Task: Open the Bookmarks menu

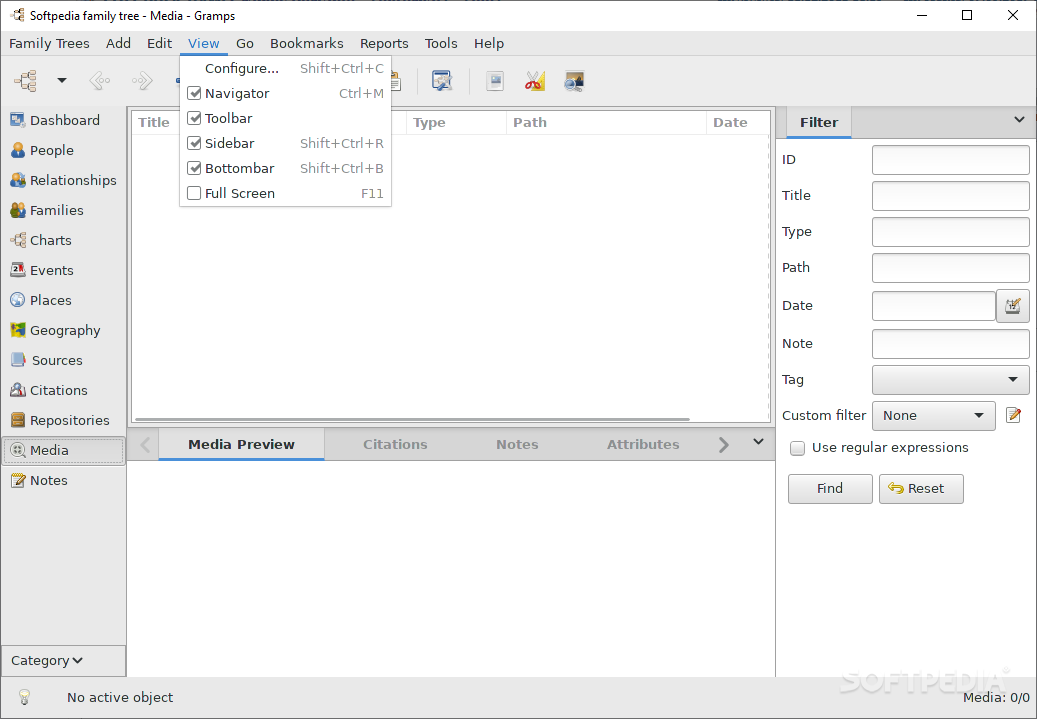Action: [307, 43]
